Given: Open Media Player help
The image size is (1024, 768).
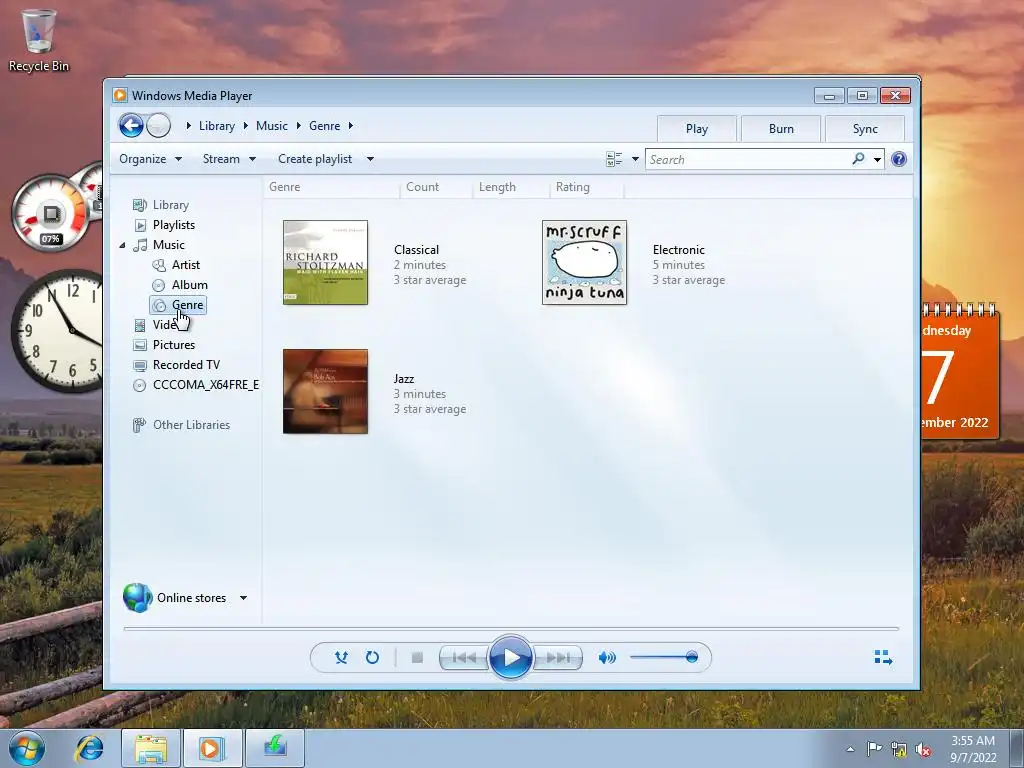Looking at the screenshot, I should pyautogui.click(x=899, y=159).
